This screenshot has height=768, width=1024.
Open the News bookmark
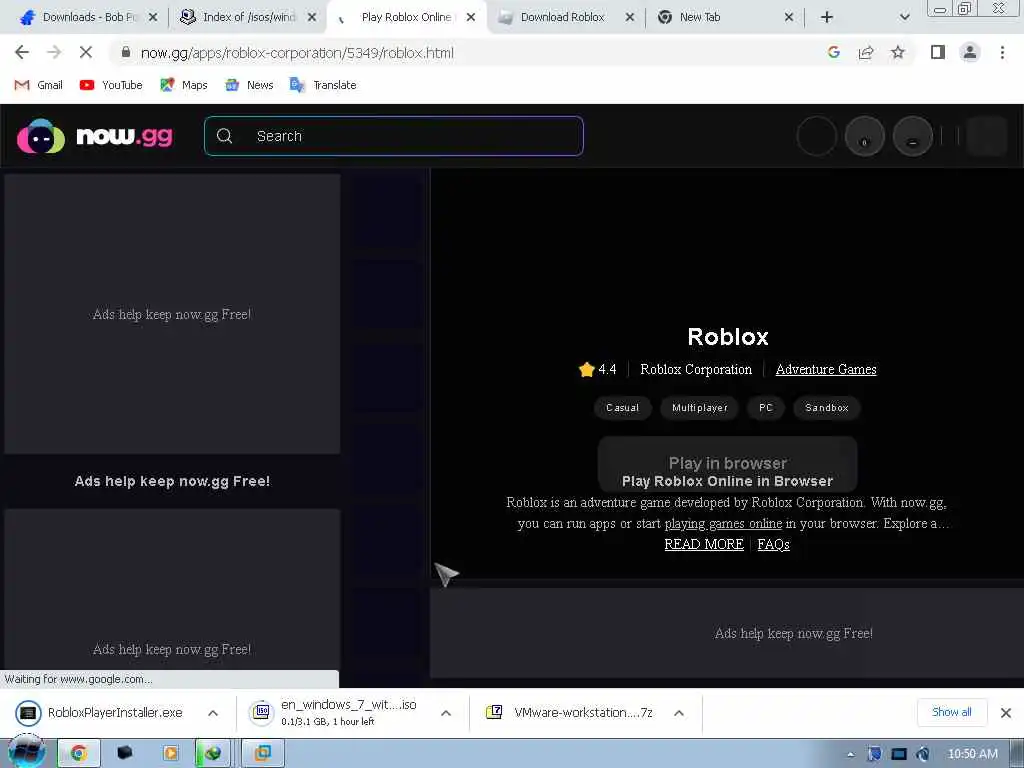coord(249,85)
